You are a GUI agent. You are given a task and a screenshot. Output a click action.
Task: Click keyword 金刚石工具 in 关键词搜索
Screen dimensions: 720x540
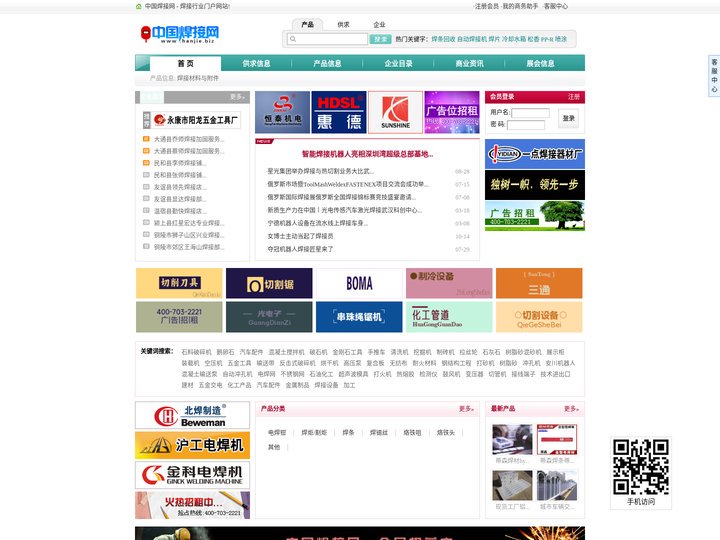tap(348, 352)
